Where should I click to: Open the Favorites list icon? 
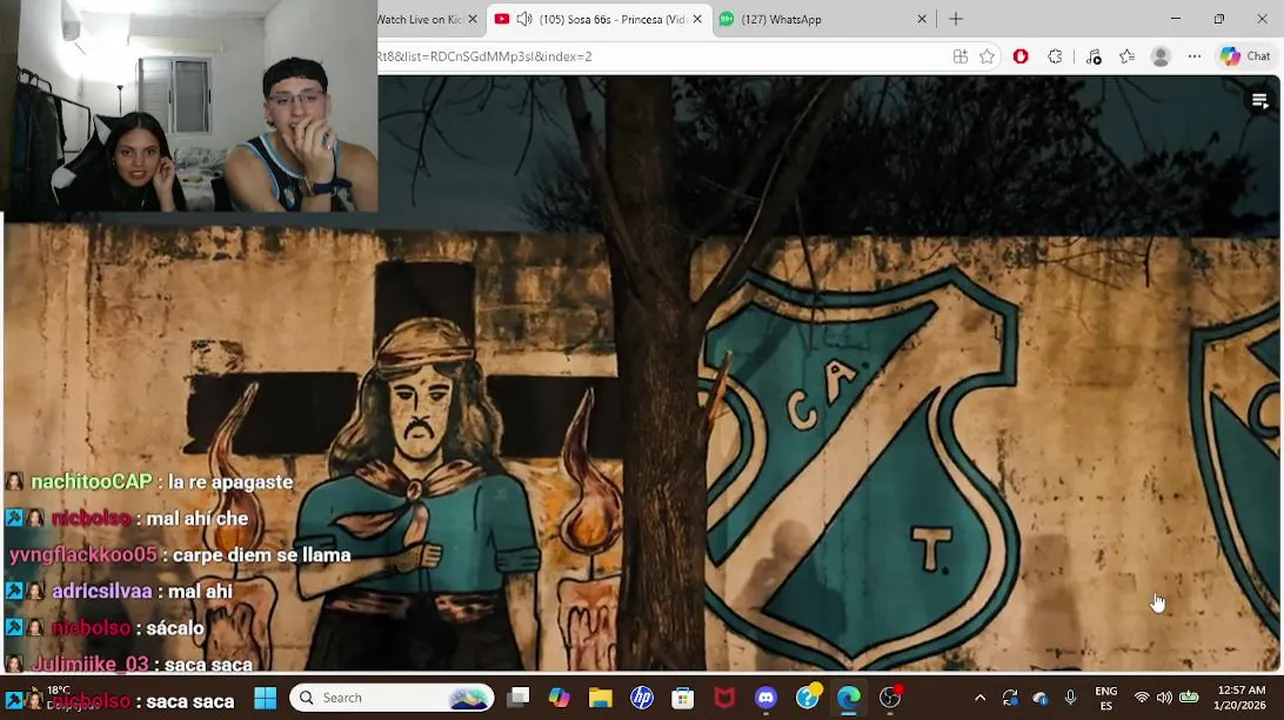[x=1127, y=57]
